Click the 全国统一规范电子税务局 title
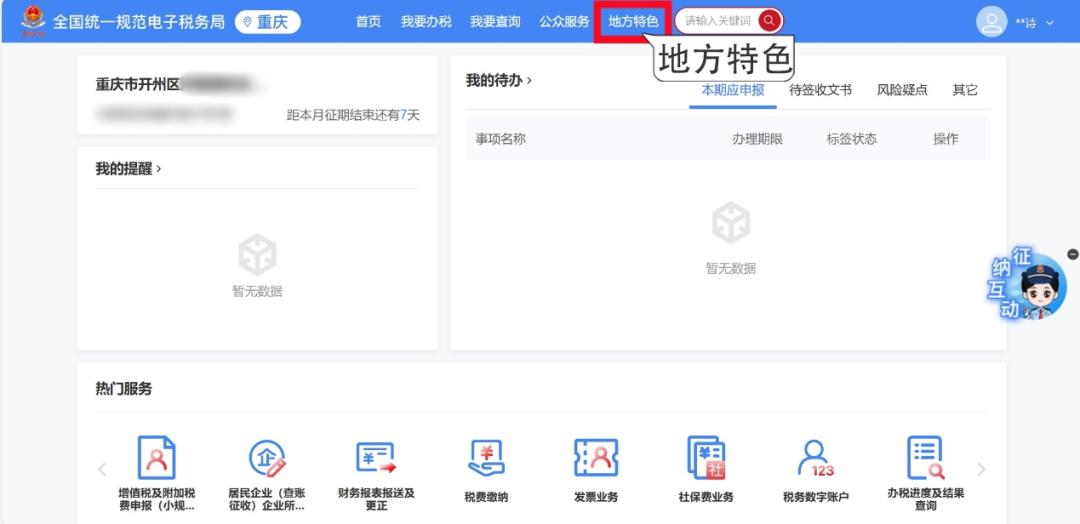 [139, 22]
